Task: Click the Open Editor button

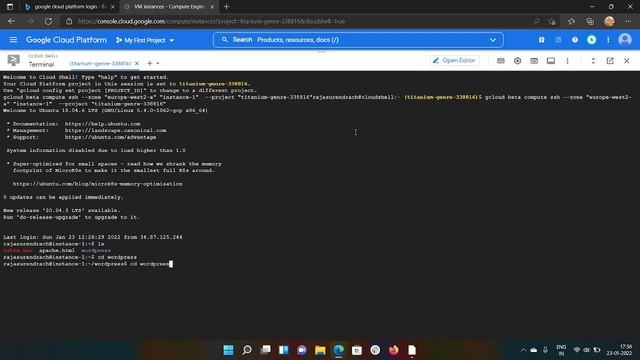Action: pos(454,60)
